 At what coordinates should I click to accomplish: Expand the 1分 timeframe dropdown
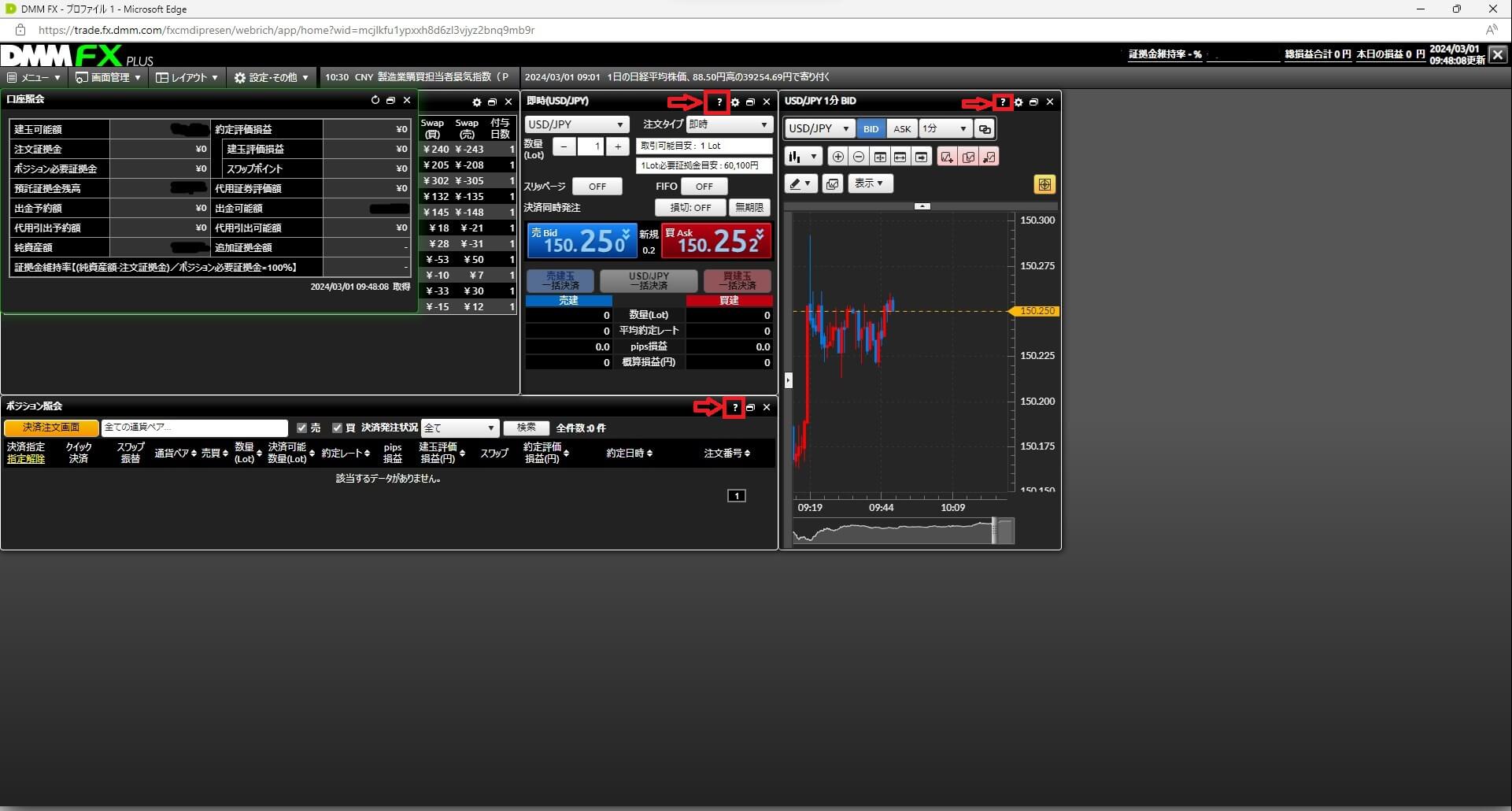tap(945, 128)
